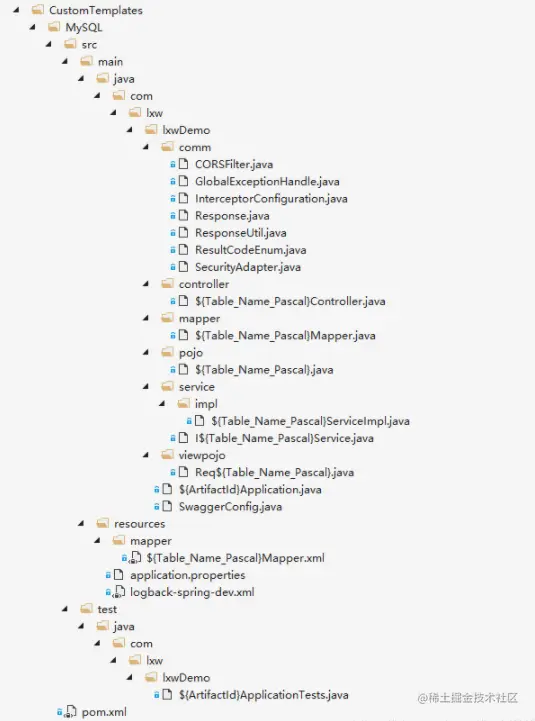Image resolution: width=535 pixels, height=721 pixels.
Task: Collapse the controller folder arrow
Action: pyautogui.click(x=146, y=284)
